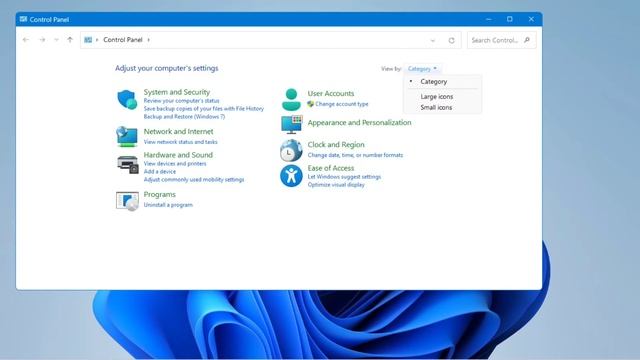Maximize the Control Panel window

coord(510,19)
